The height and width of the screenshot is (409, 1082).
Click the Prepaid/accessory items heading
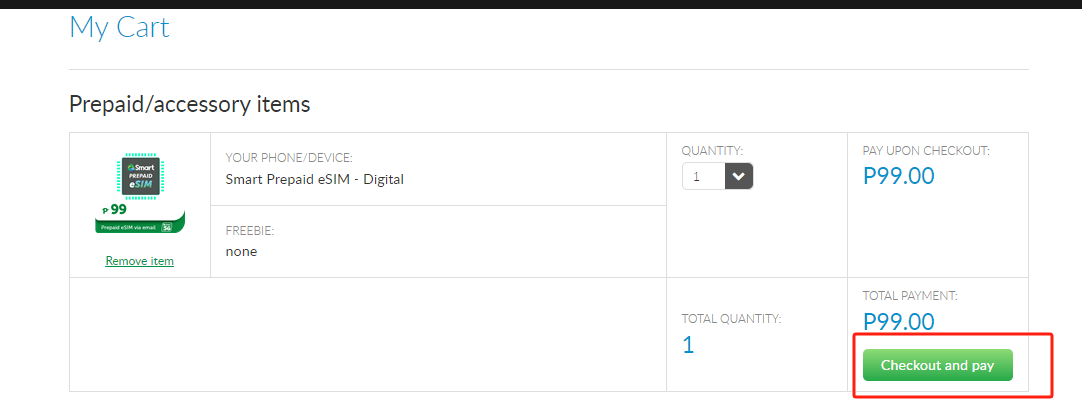[189, 104]
